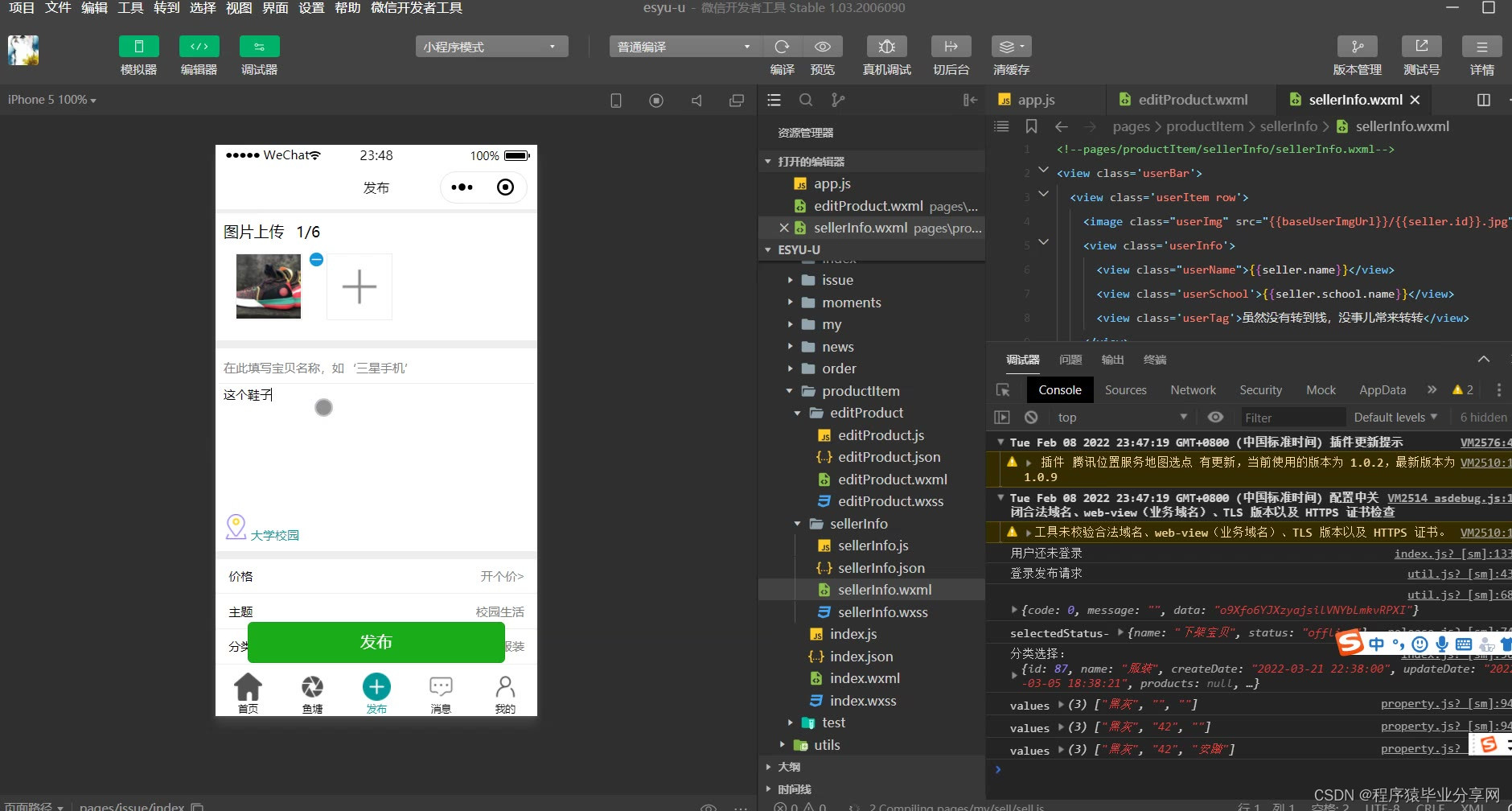The height and width of the screenshot is (811, 1512).
Task: Click the split editor icon
Action: pyautogui.click(x=1484, y=100)
